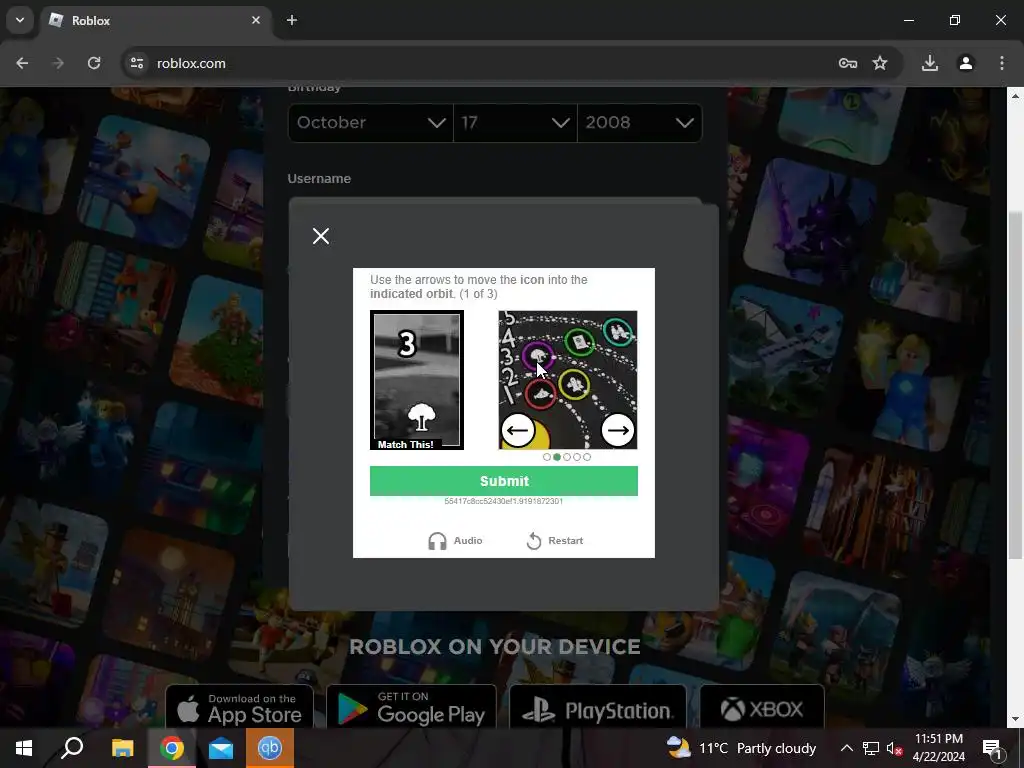This screenshot has width=1024, height=768.
Task: Go forward in browser history
Action: 58,63
